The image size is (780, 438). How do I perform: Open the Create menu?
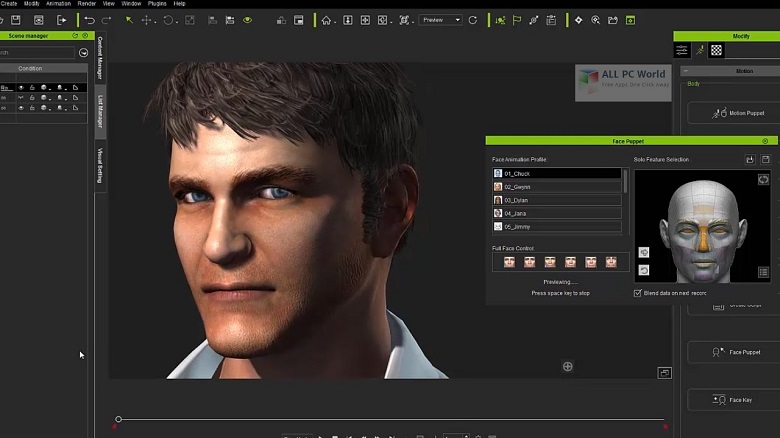(8, 3)
